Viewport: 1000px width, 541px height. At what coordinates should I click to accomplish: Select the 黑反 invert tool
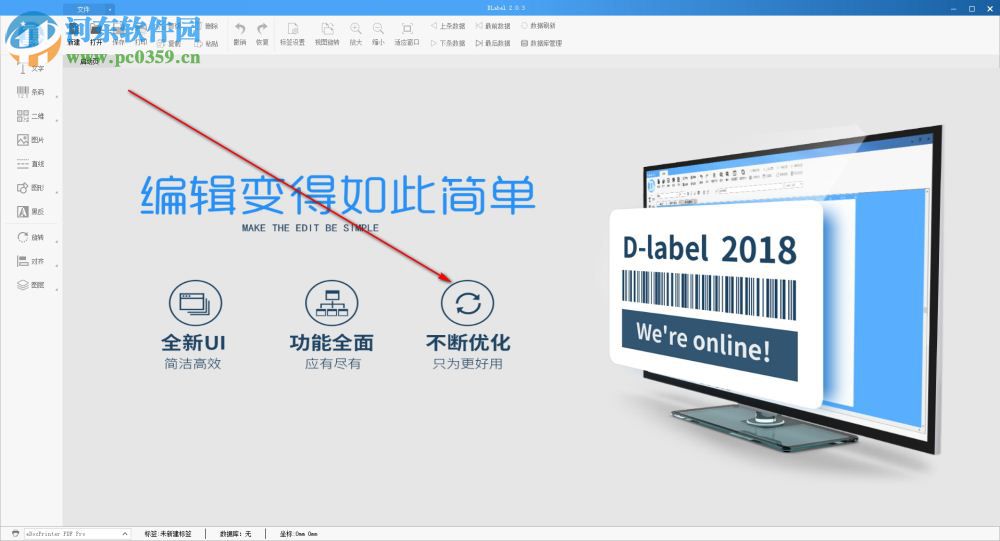pos(31,211)
